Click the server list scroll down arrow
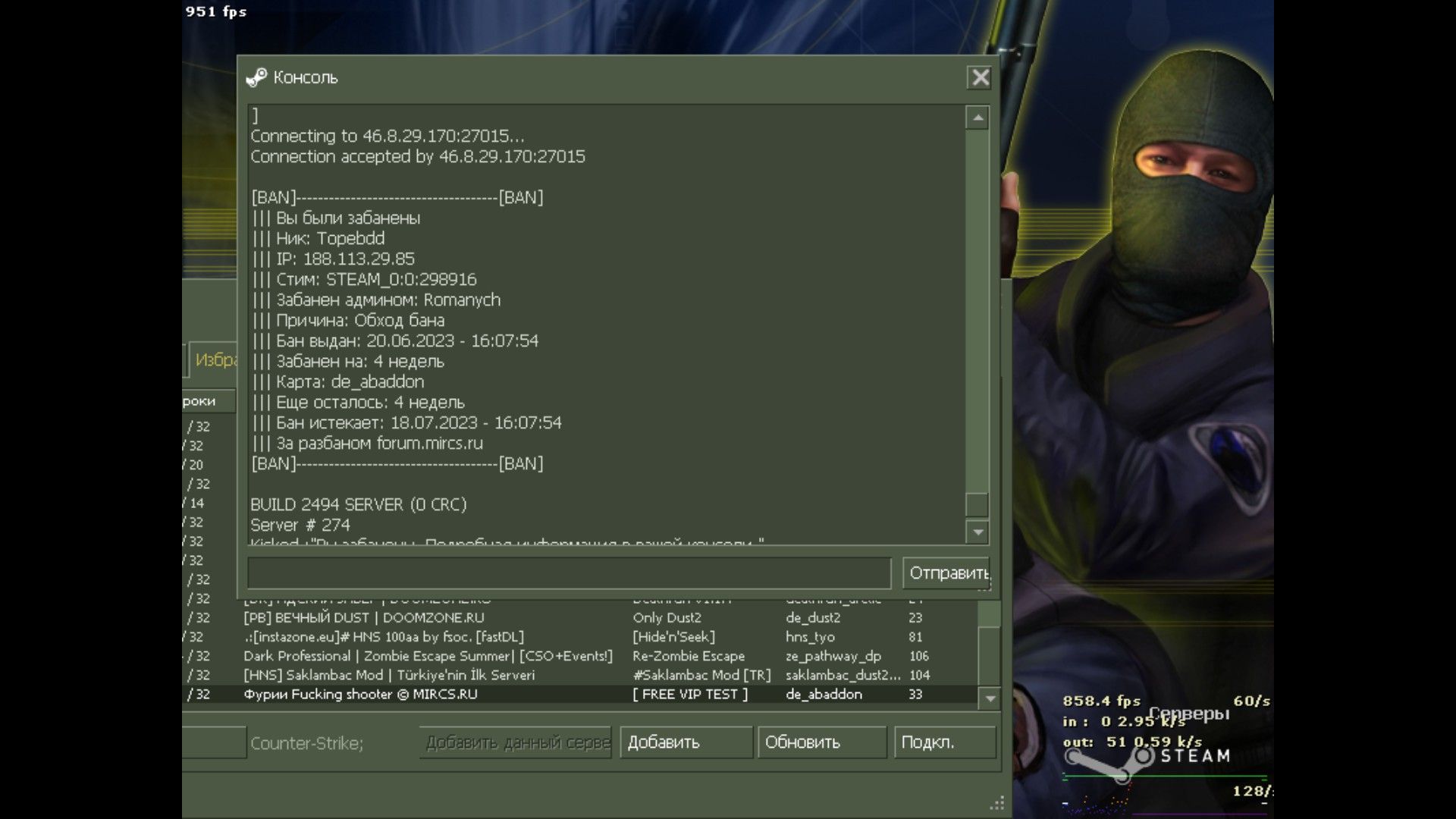Screen dimensions: 1456x819 [990, 698]
